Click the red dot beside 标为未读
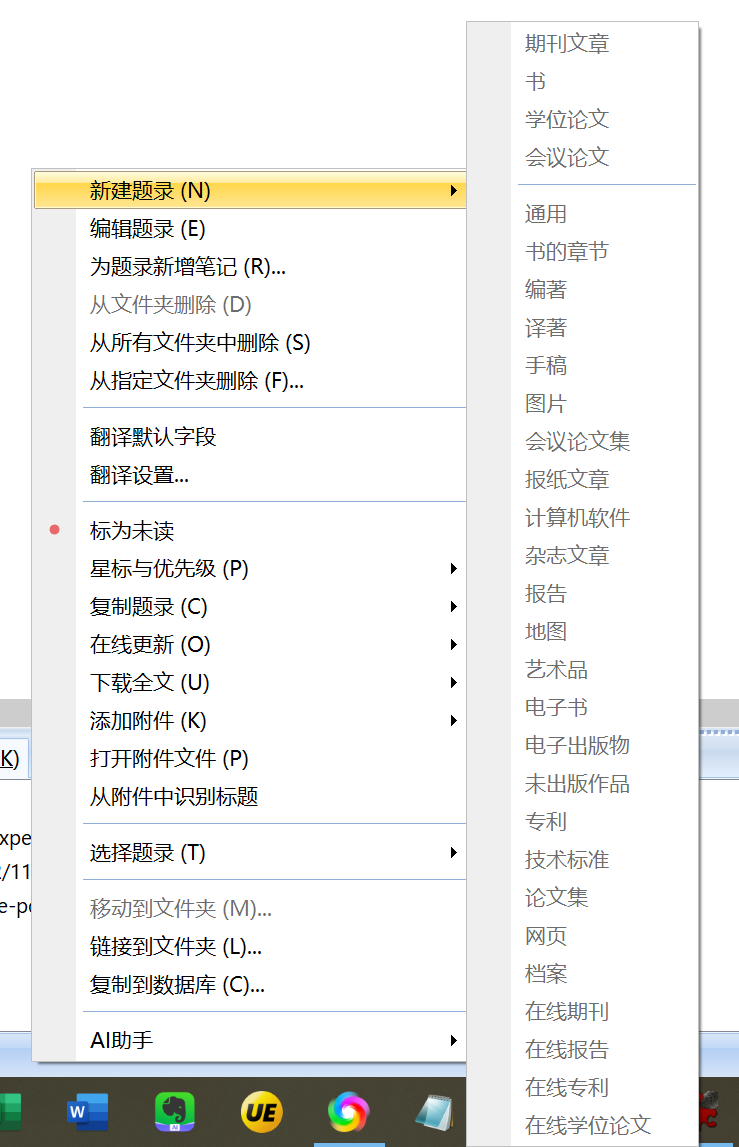The image size is (739, 1147). click(x=55, y=531)
